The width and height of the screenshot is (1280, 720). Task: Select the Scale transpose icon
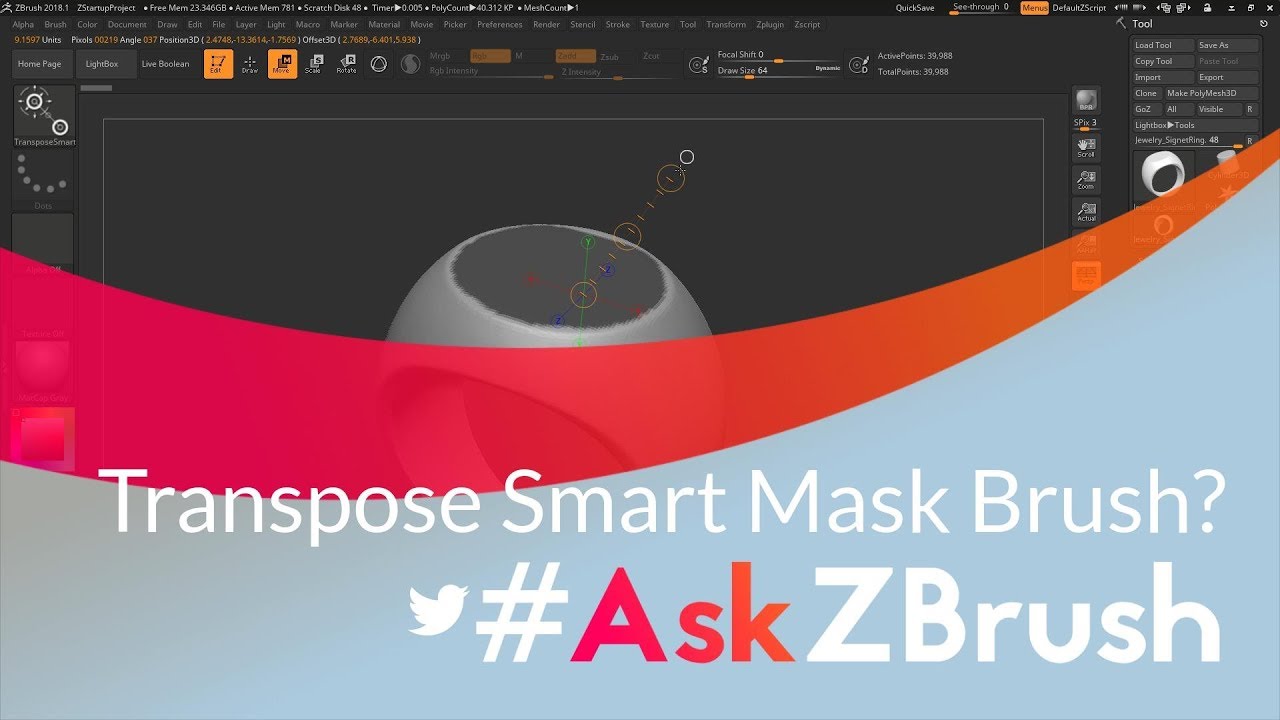[x=314, y=64]
